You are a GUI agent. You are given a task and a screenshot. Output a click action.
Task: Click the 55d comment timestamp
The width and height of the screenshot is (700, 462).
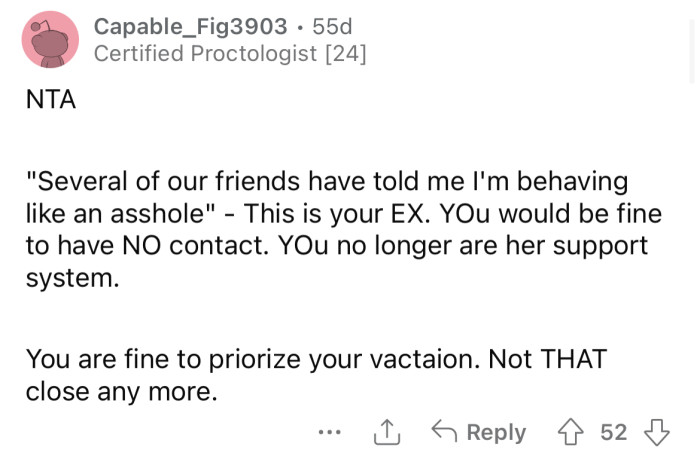click(x=332, y=25)
